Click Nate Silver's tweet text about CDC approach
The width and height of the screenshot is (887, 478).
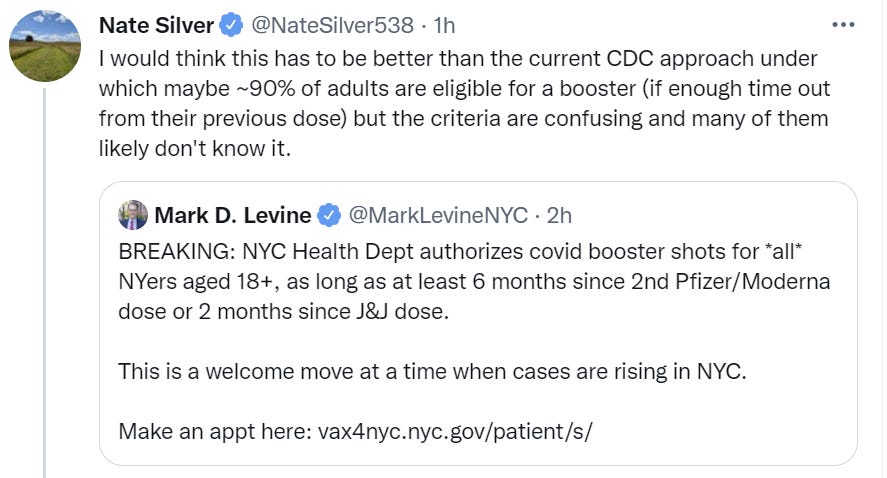coord(464,104)
